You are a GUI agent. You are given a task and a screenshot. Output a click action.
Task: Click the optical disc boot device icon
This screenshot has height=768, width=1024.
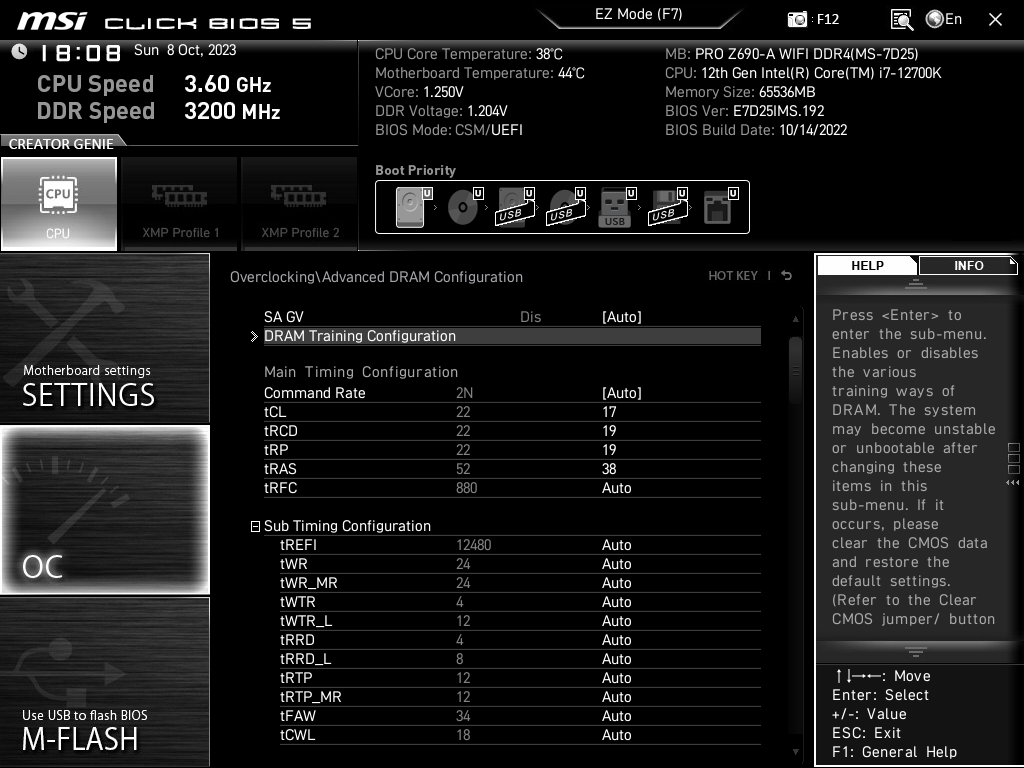[464, 207]
